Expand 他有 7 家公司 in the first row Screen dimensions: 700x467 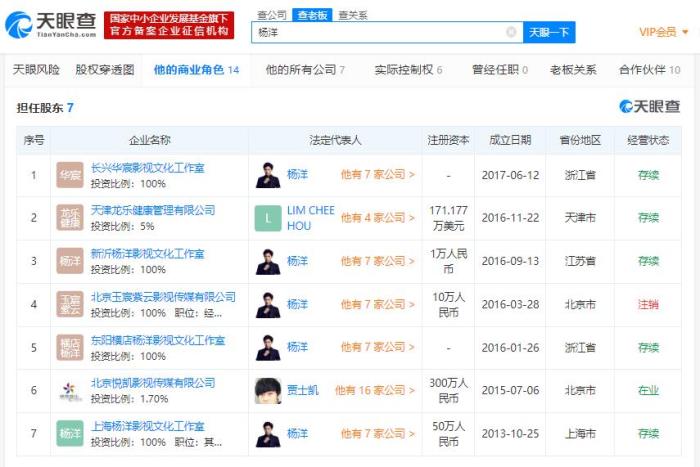[x=377, y=175]
